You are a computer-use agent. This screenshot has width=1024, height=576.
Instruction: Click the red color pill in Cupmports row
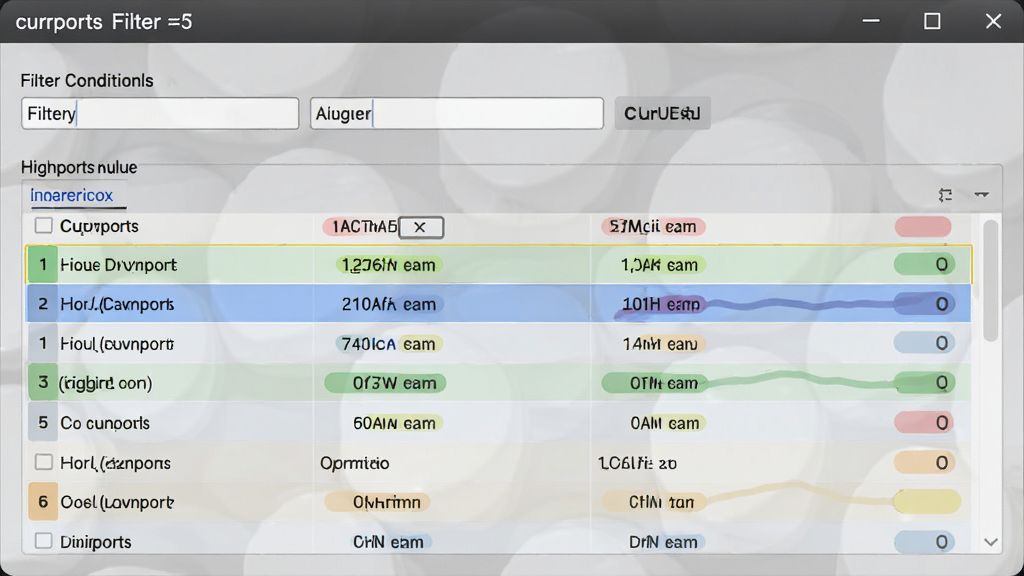pos(923,227)
